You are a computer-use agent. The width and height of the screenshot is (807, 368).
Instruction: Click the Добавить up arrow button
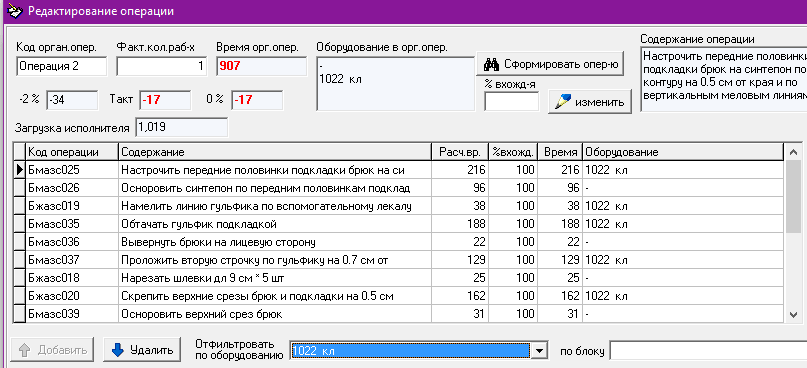[52, 351]
